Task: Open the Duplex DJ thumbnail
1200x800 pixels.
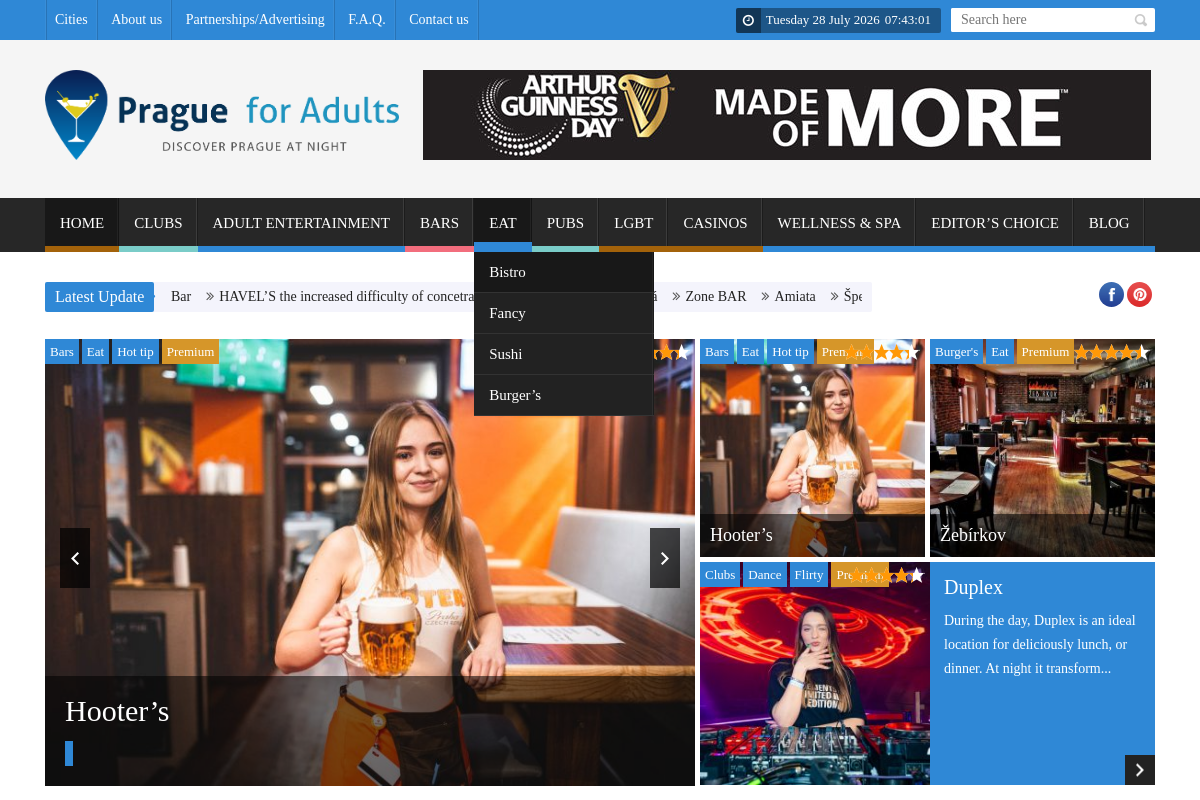Action: [x=815, y=674]
